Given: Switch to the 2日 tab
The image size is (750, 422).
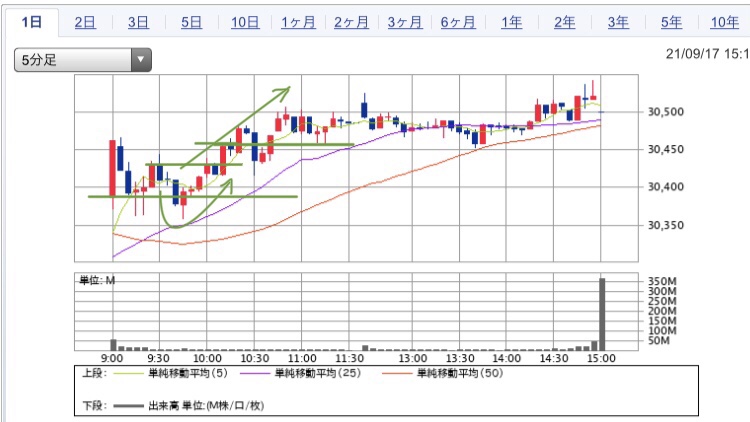Looking at the screenshot, I should 85,21.
